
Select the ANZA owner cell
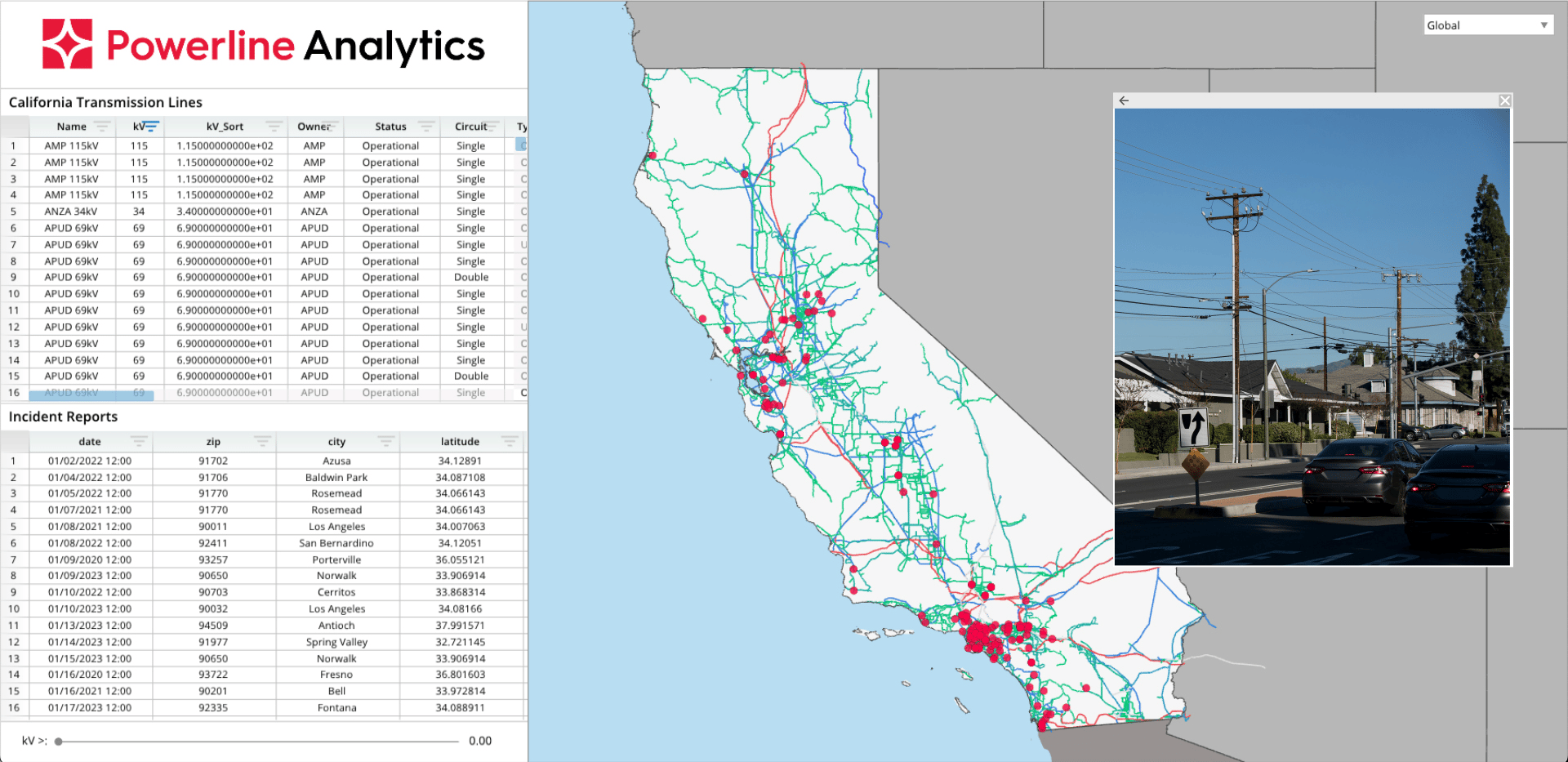(x=314, y=212)
